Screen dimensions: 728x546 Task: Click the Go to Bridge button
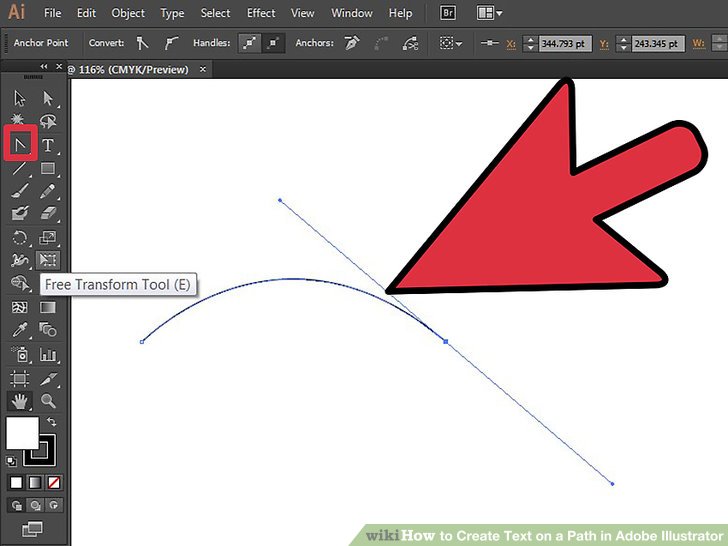click(x=451, y=13)
